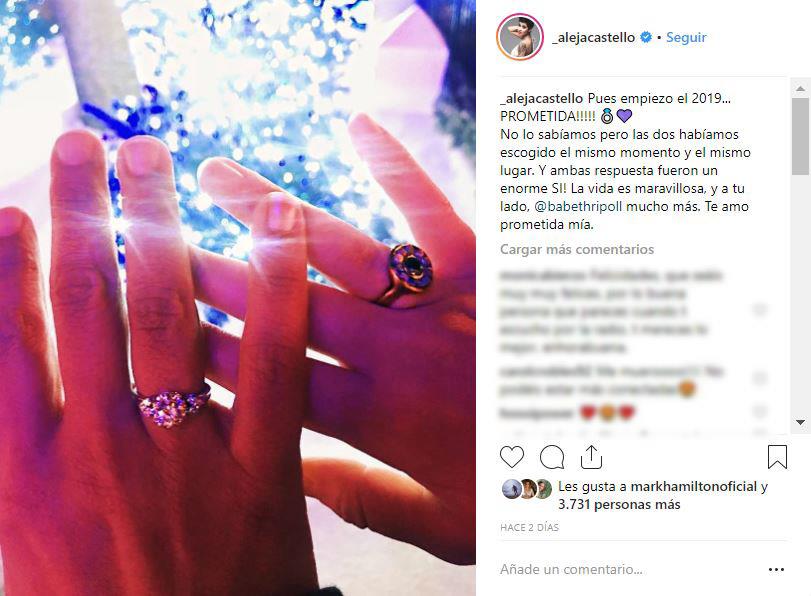Click the scrollbar down arrow in the comments
The height and width of the screenshot is (596, 811).
[800, 422]
